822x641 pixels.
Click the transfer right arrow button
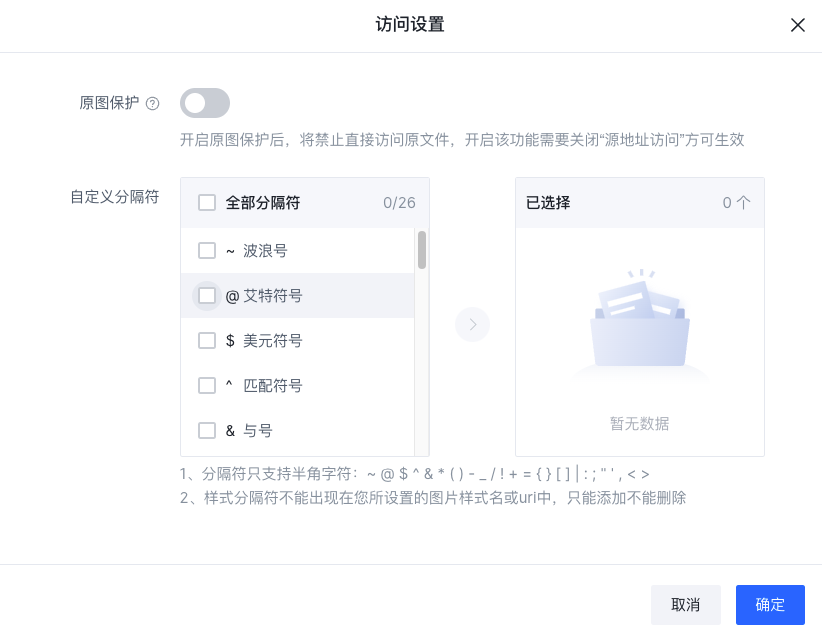(472, 324)
